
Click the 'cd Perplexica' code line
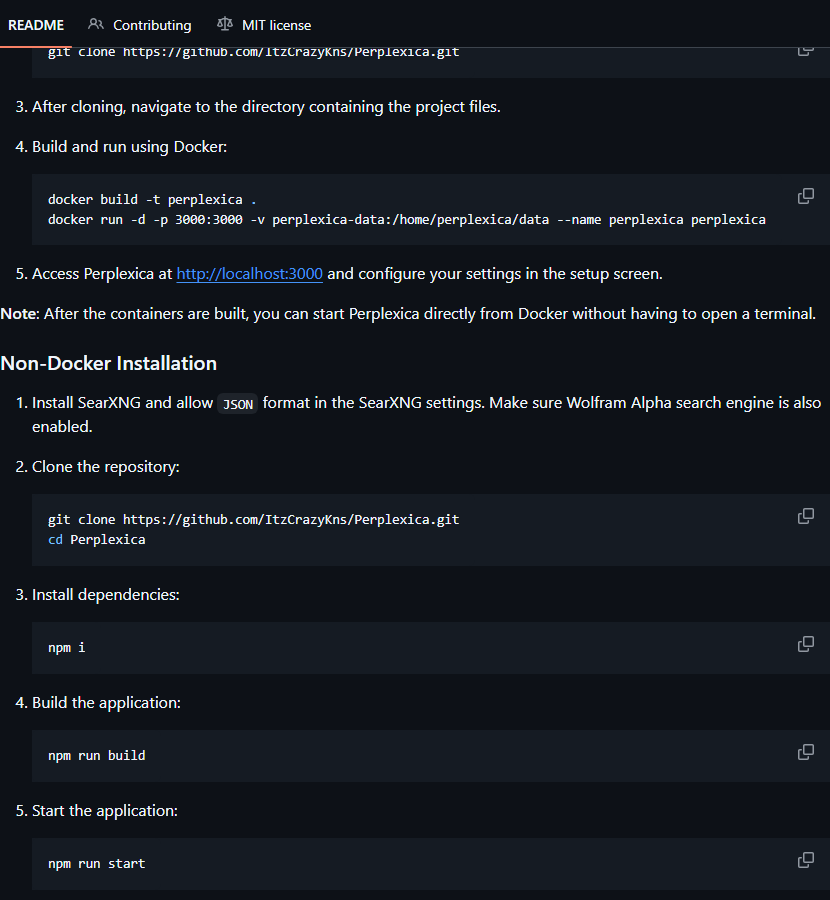(97, 539)
